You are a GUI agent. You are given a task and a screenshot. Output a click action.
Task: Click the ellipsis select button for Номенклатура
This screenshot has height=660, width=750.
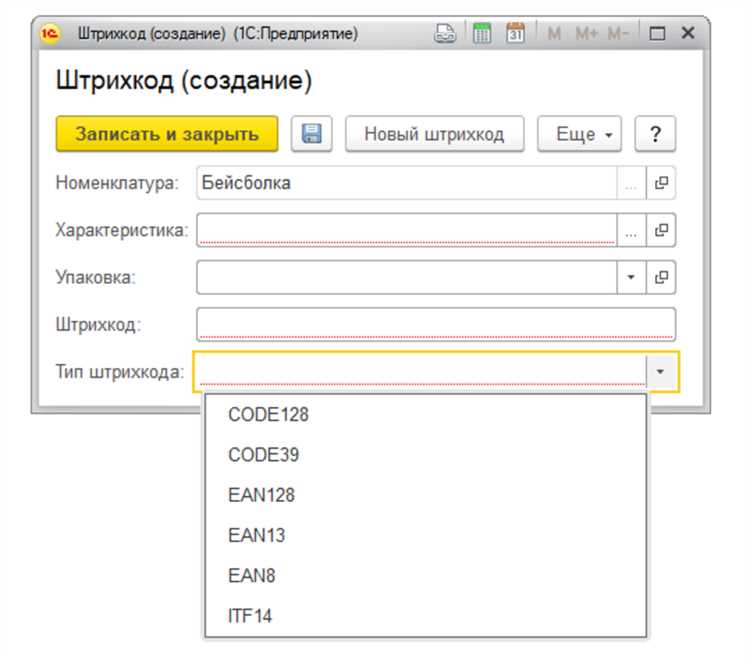point(631,183)
